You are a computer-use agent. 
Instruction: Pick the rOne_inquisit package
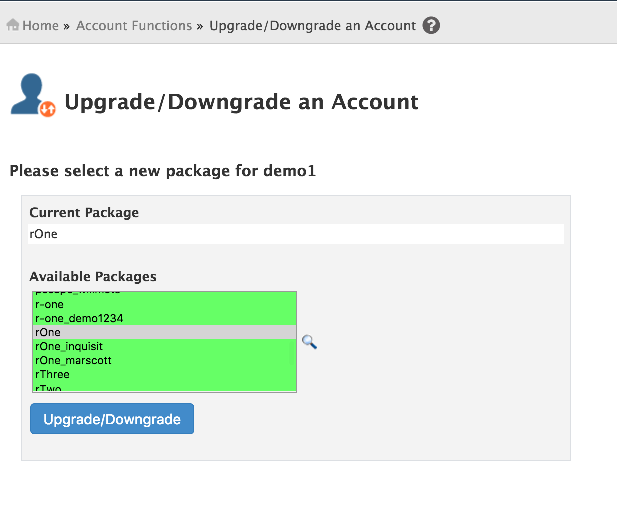[69, 346]
